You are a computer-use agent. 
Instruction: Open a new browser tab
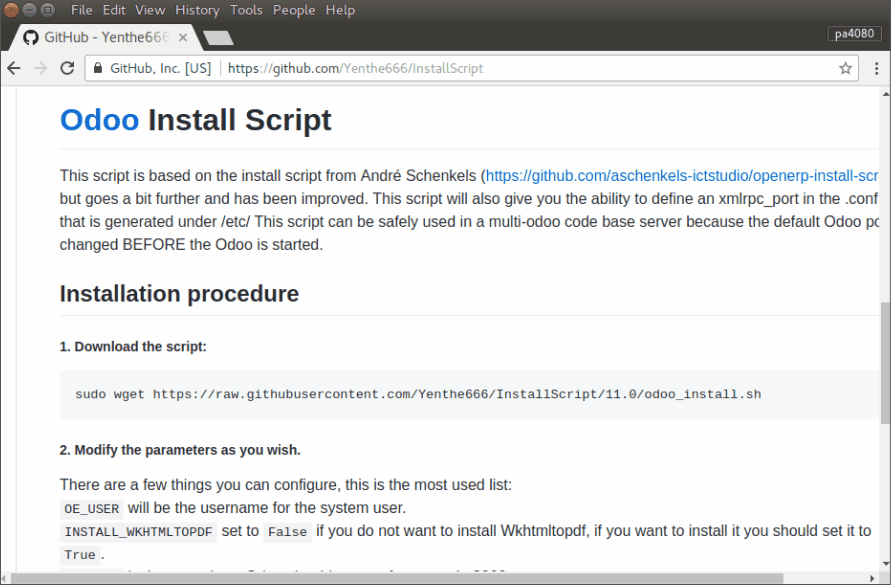point(217,38)
